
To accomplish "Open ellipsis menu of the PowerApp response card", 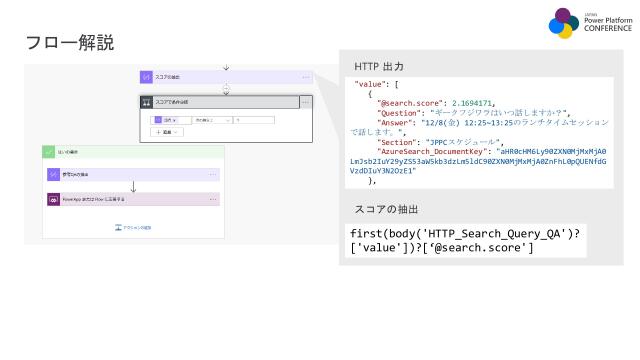I will [213, 200].
